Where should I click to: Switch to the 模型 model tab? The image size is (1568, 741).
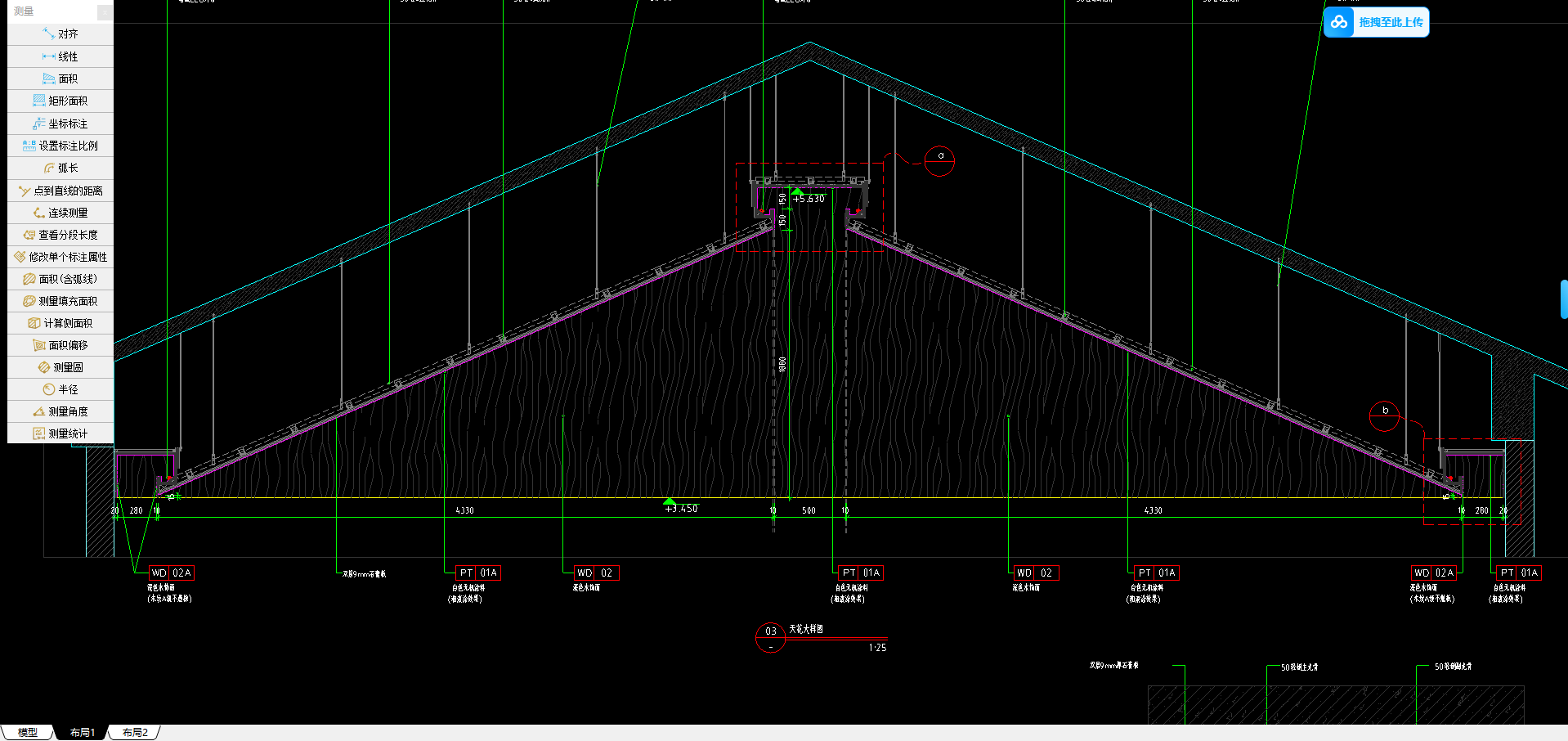28,732
